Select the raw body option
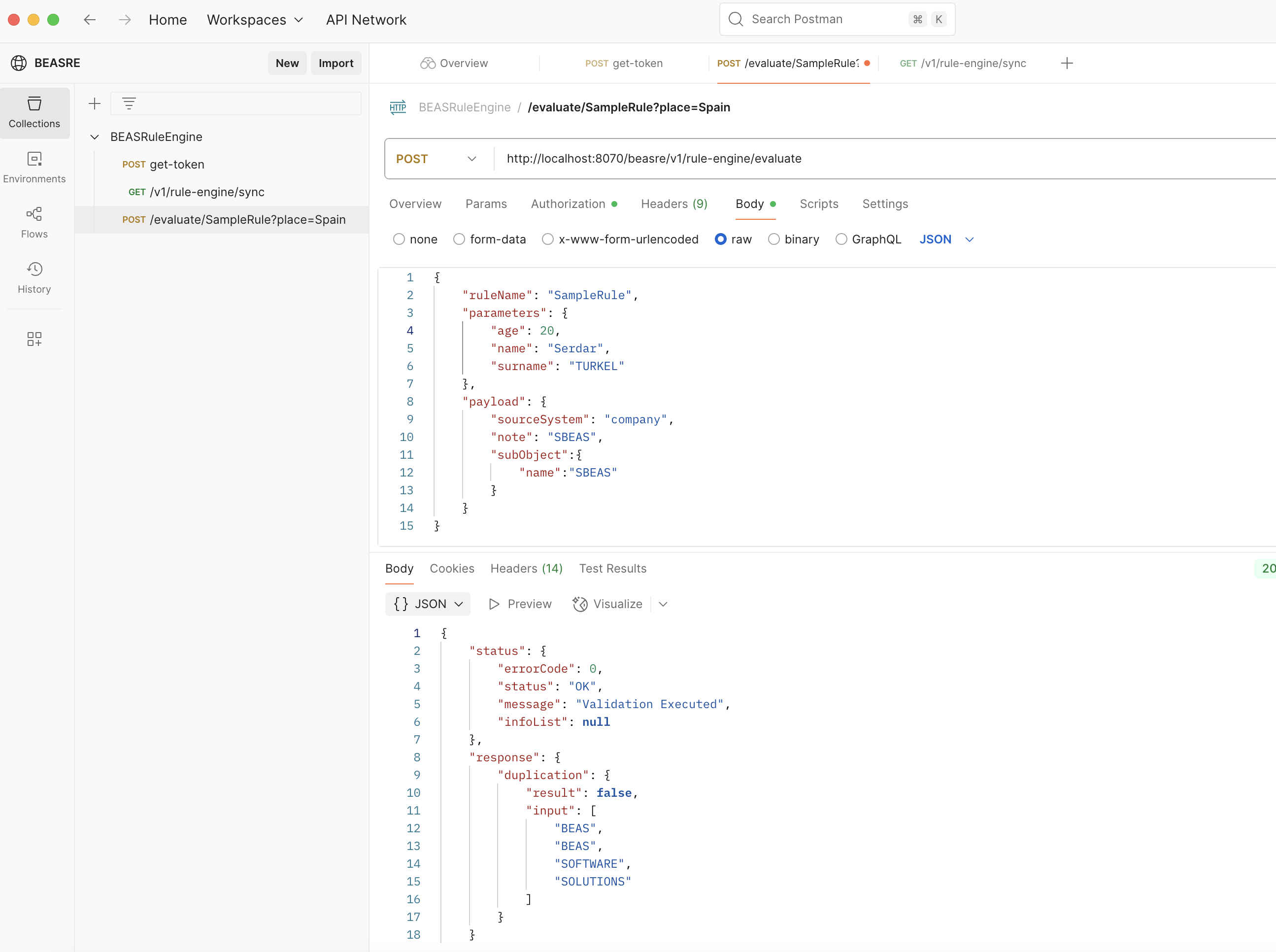The width and height of the screenshot is (1276, 952). tap(721, 239)
